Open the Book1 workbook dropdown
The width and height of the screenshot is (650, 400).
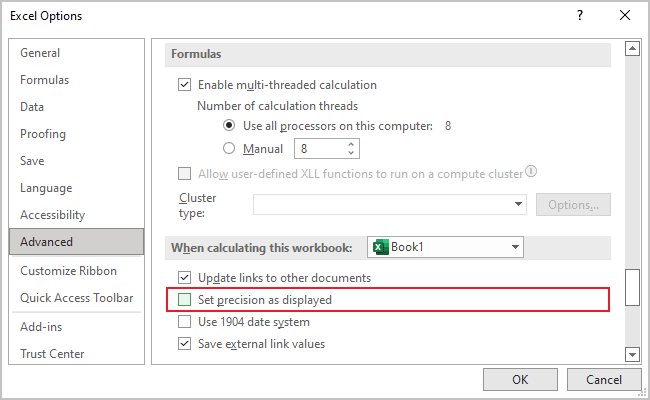[x=515, y=247]
